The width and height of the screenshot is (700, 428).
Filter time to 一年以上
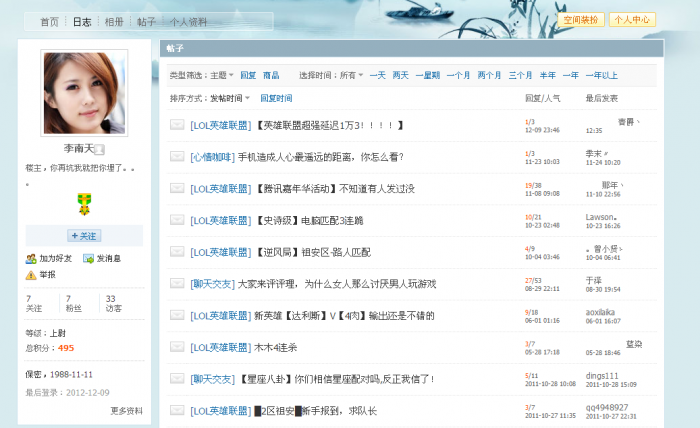coord(602,75)
